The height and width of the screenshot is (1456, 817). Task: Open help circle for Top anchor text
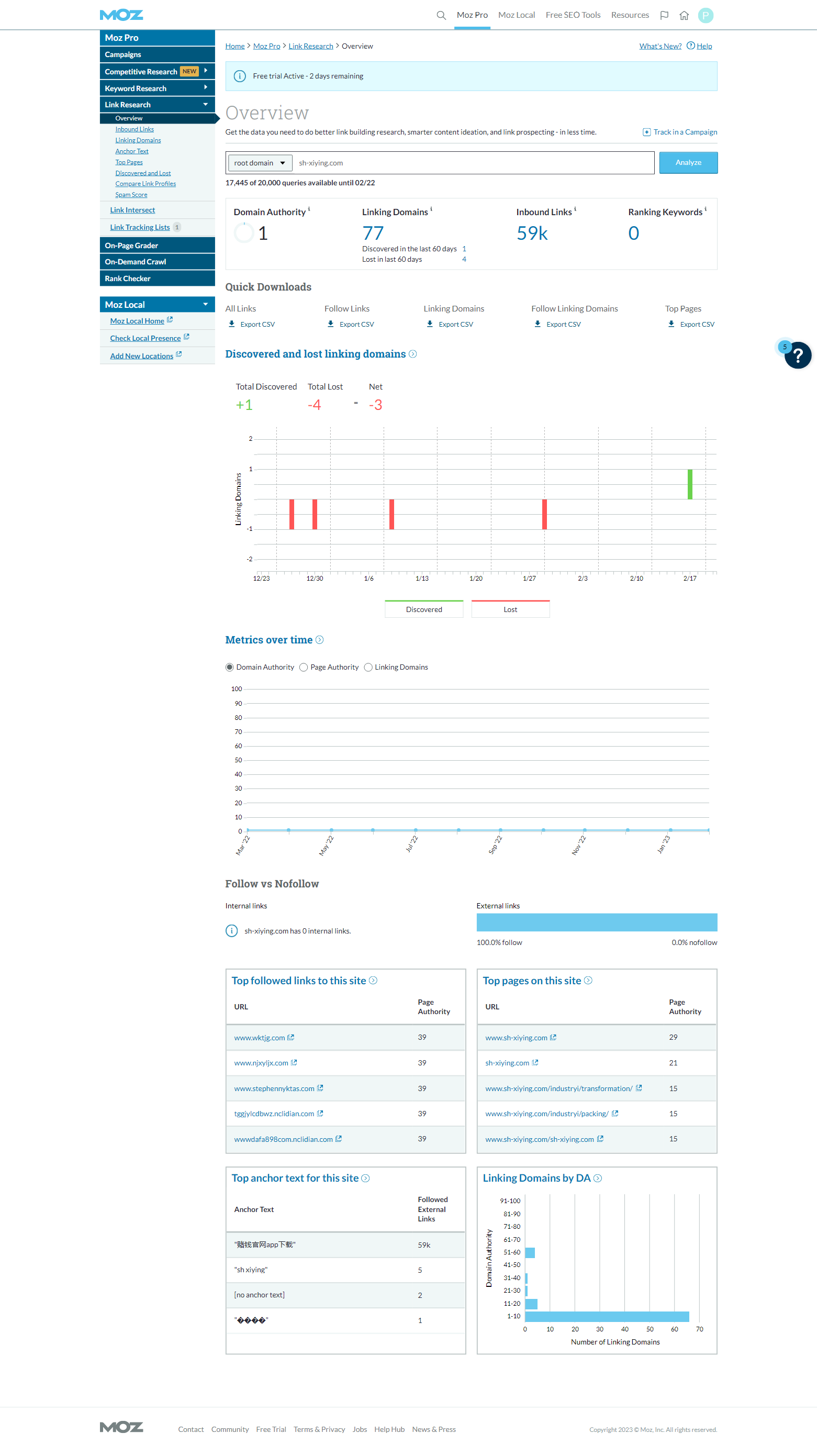pyautogui.click(x=365, y=1178)
